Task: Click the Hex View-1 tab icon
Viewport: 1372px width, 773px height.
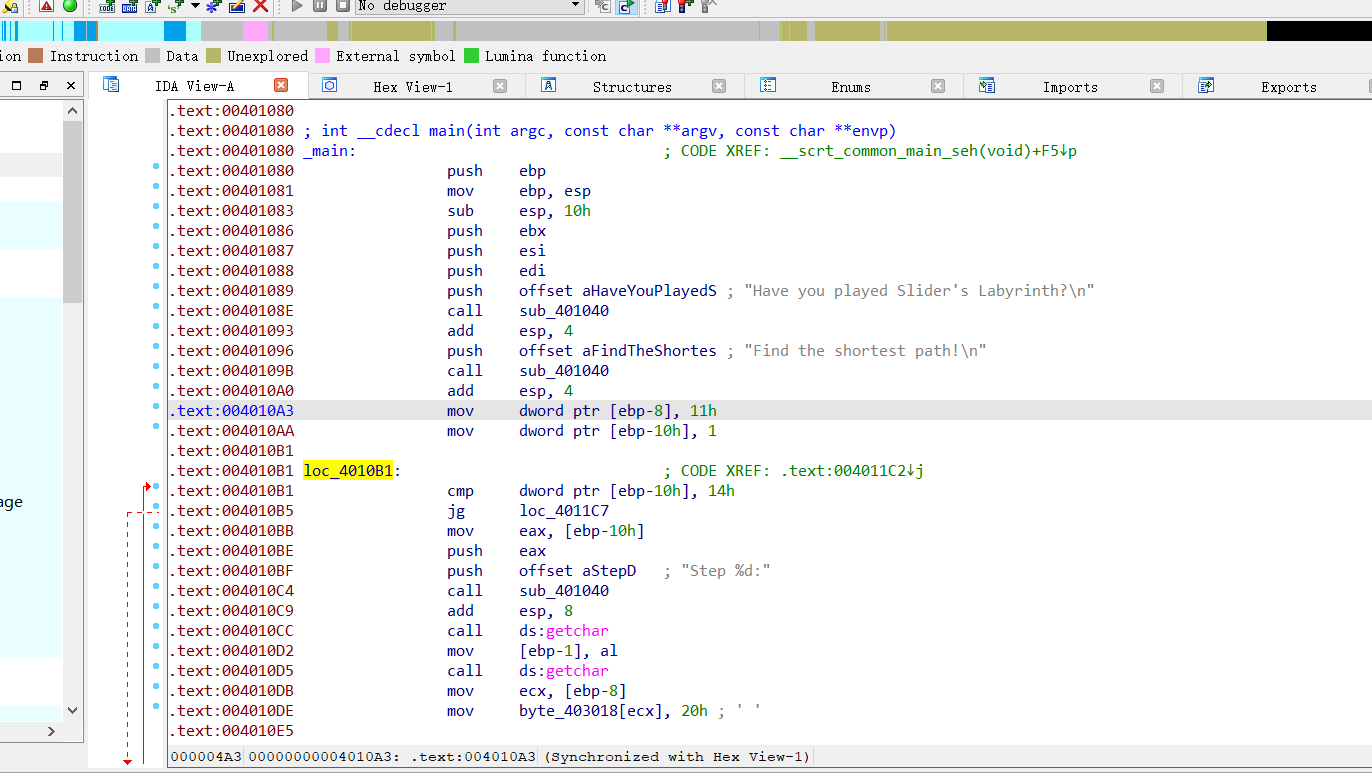Action: pos(329,85)
